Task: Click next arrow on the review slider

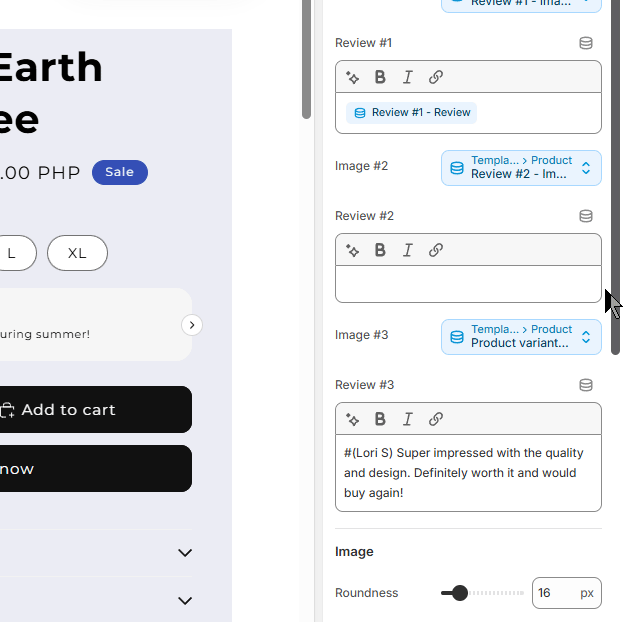Action: pos(192,325)
